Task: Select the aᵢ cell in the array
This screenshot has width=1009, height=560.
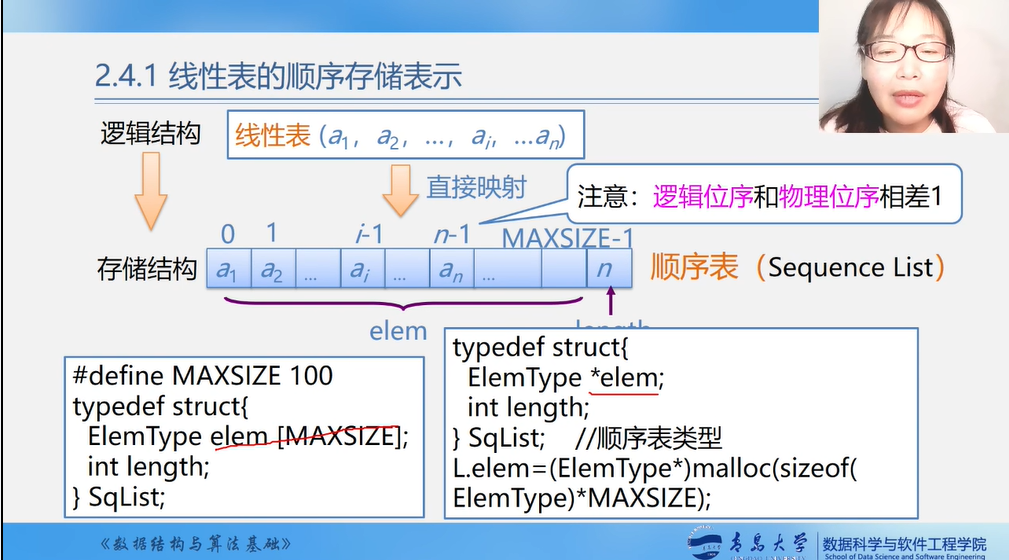Action: pos(359,270)
